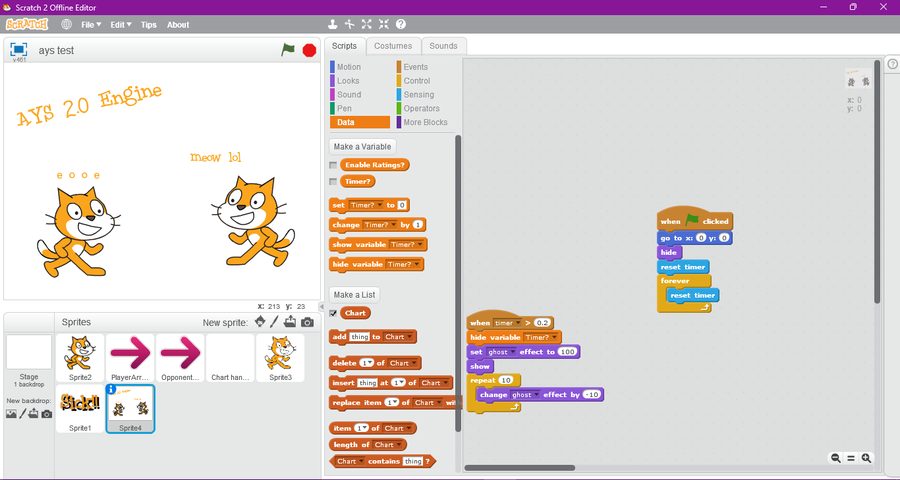Choose backdrop from library icon
The image size is (900, 480).
[11, 413]
